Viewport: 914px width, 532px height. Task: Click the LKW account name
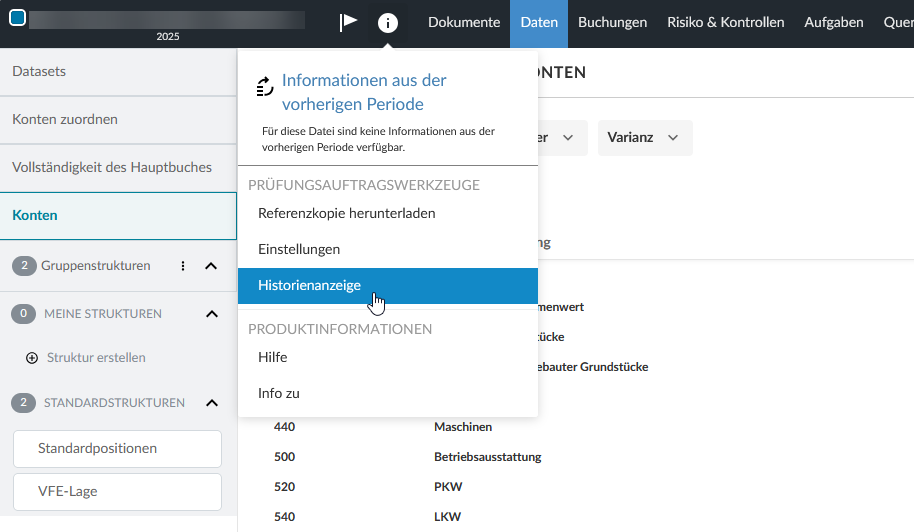tap(448, 517)
